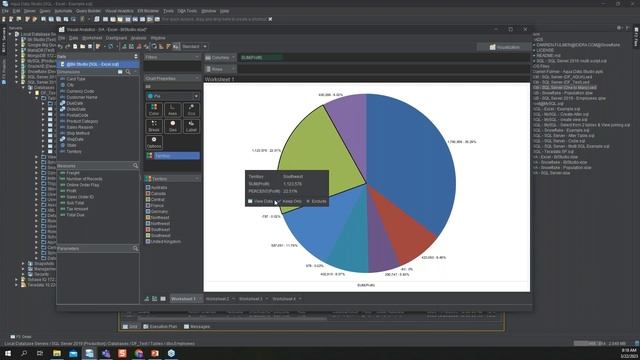Expand the Chart Properties dropdown
Image resolution: width=640 pixels, height=360 pixels.
[197, 78]
